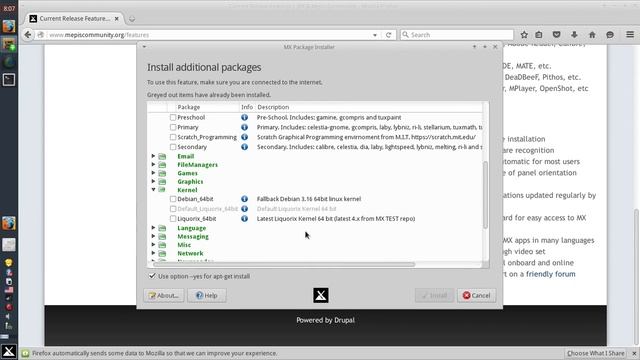
Task: Open the installer window menu arrow
Action: tap(144, 47)
